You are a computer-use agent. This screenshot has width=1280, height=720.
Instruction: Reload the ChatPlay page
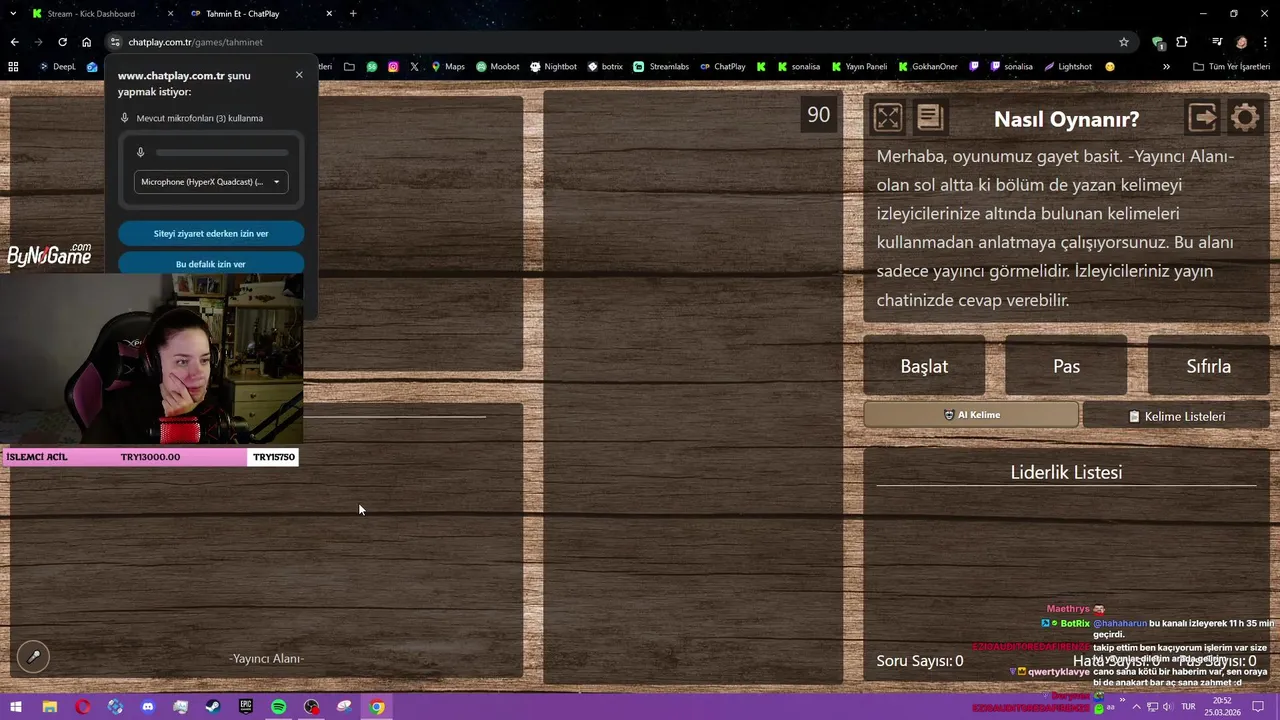pyautogui.click(x=62, y=42)
